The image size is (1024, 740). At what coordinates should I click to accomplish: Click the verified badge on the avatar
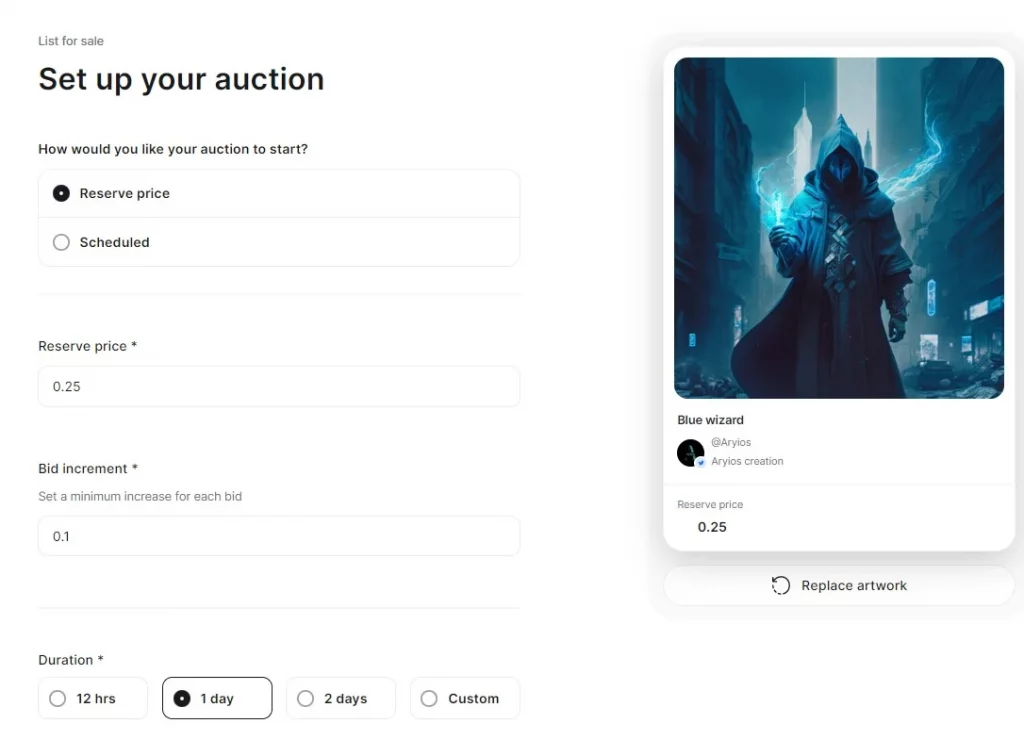click(x=701, y=463)
